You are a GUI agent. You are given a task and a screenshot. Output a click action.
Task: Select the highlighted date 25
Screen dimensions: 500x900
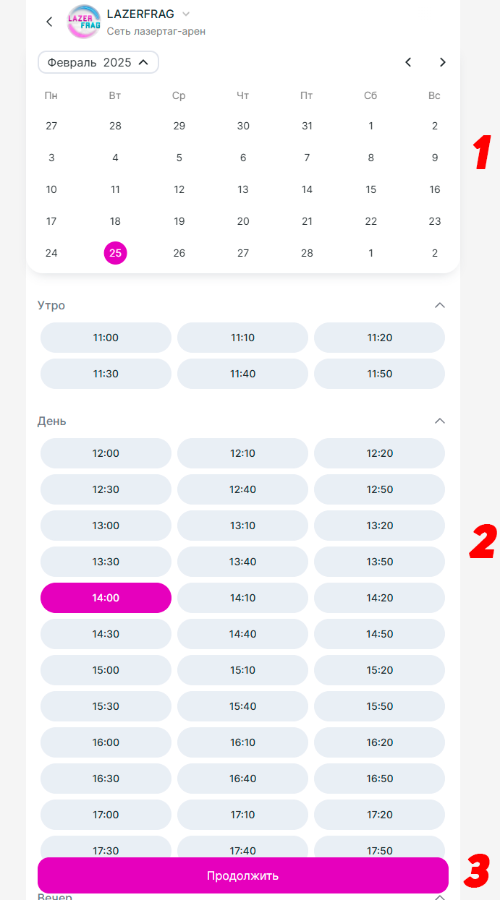point(115,253)
